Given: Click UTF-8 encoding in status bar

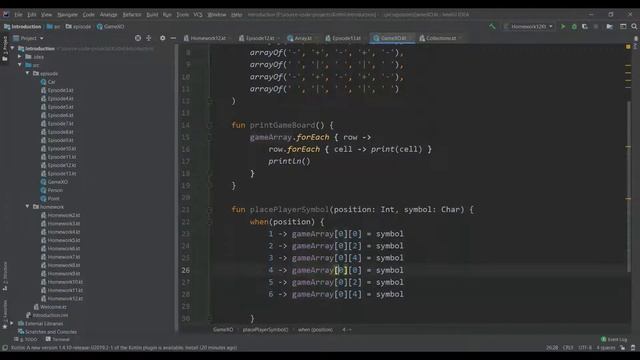Looking at the screenshot, I should 585,348.
